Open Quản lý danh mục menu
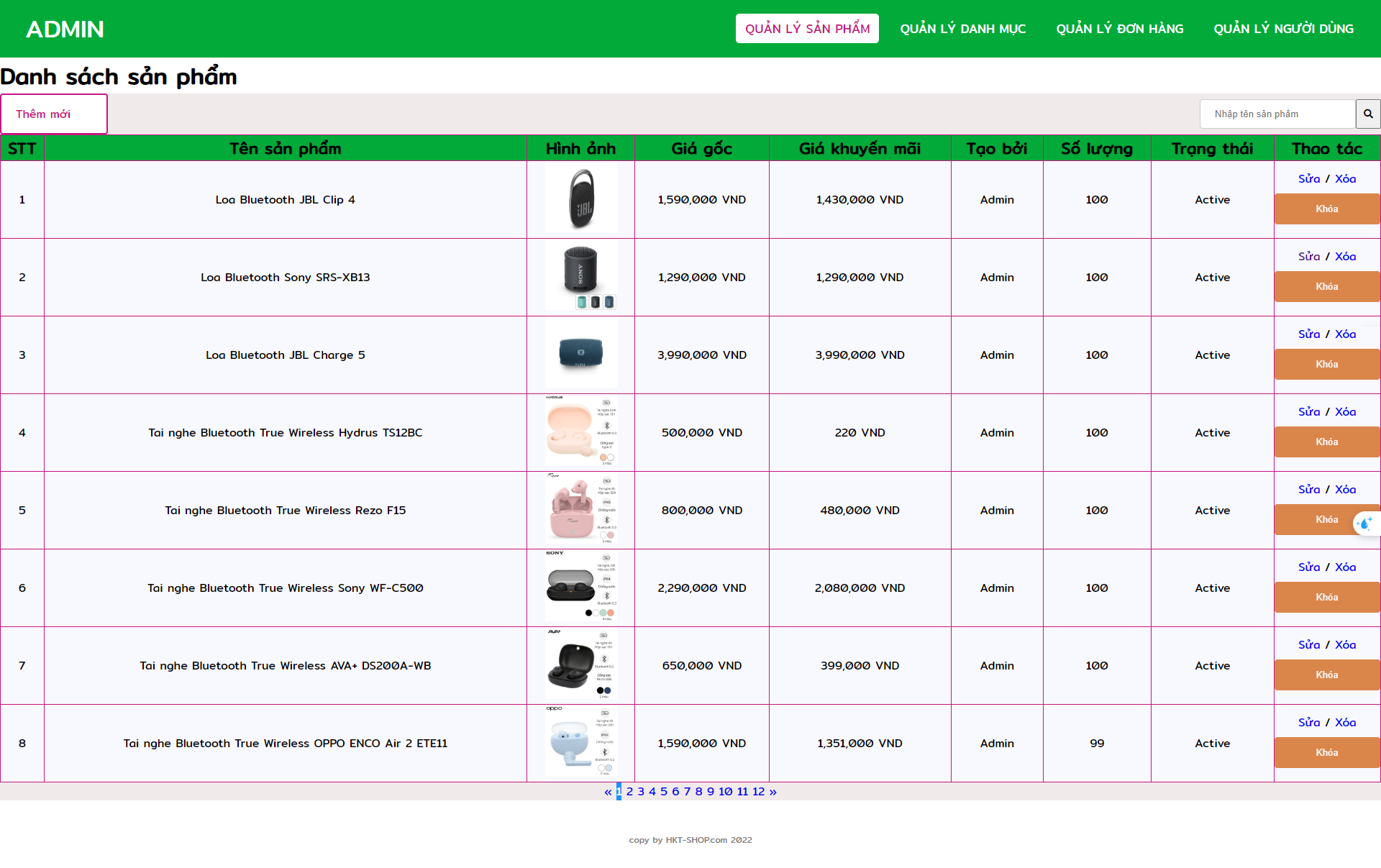1381x868 pixels. click(962, 29)
